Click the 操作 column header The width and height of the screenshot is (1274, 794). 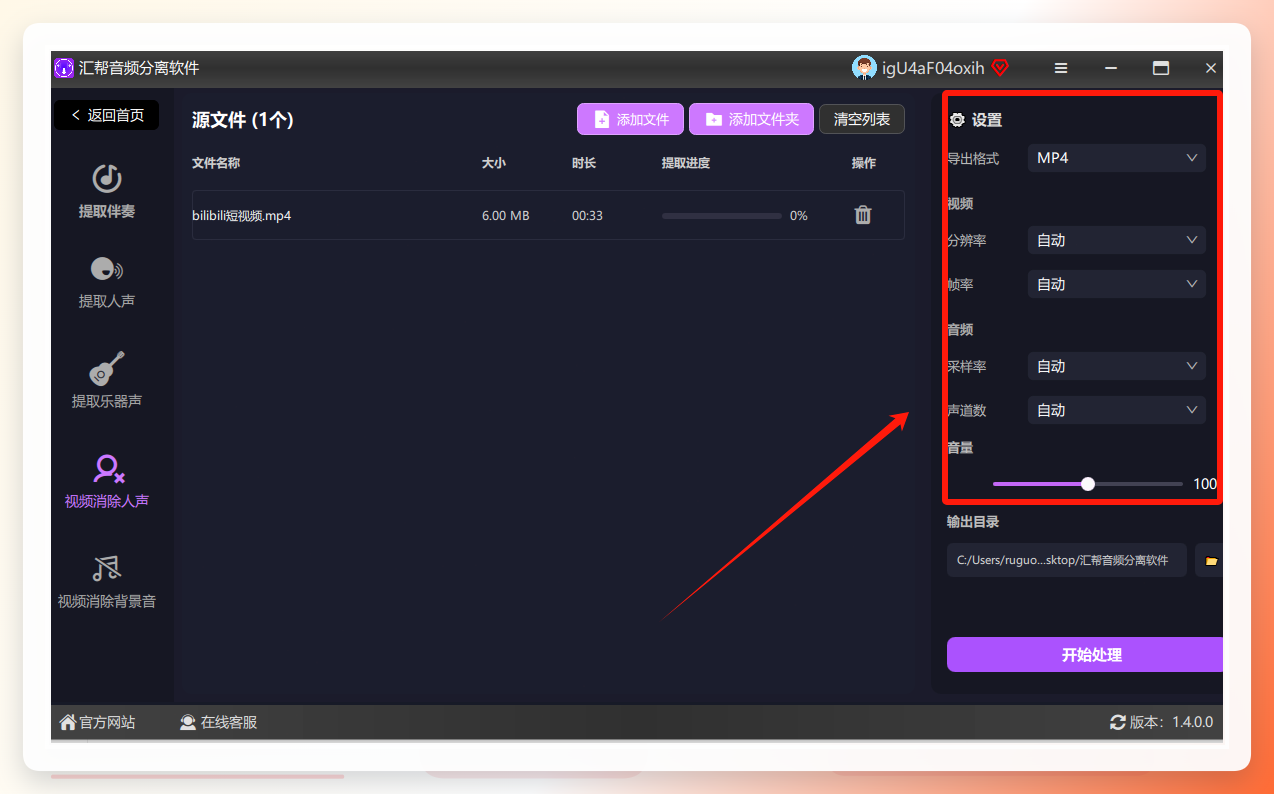[x=864, y=163]
